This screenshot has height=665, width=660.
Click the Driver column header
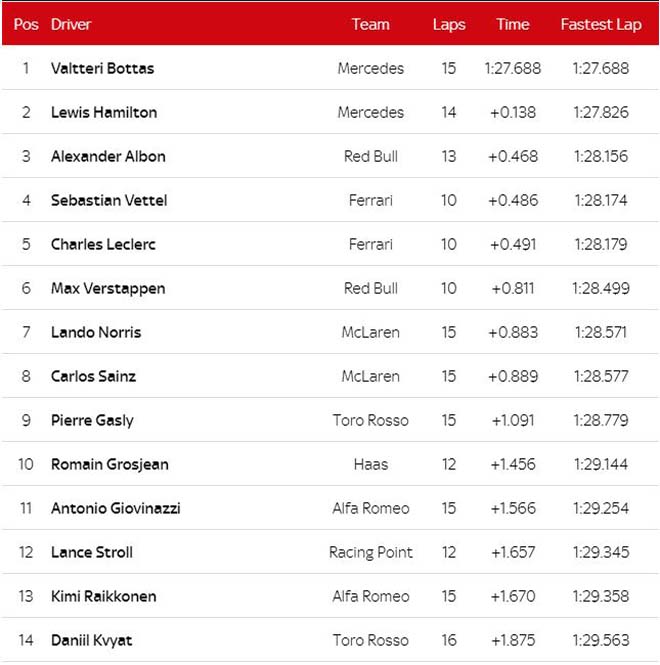tap(71, 24)
